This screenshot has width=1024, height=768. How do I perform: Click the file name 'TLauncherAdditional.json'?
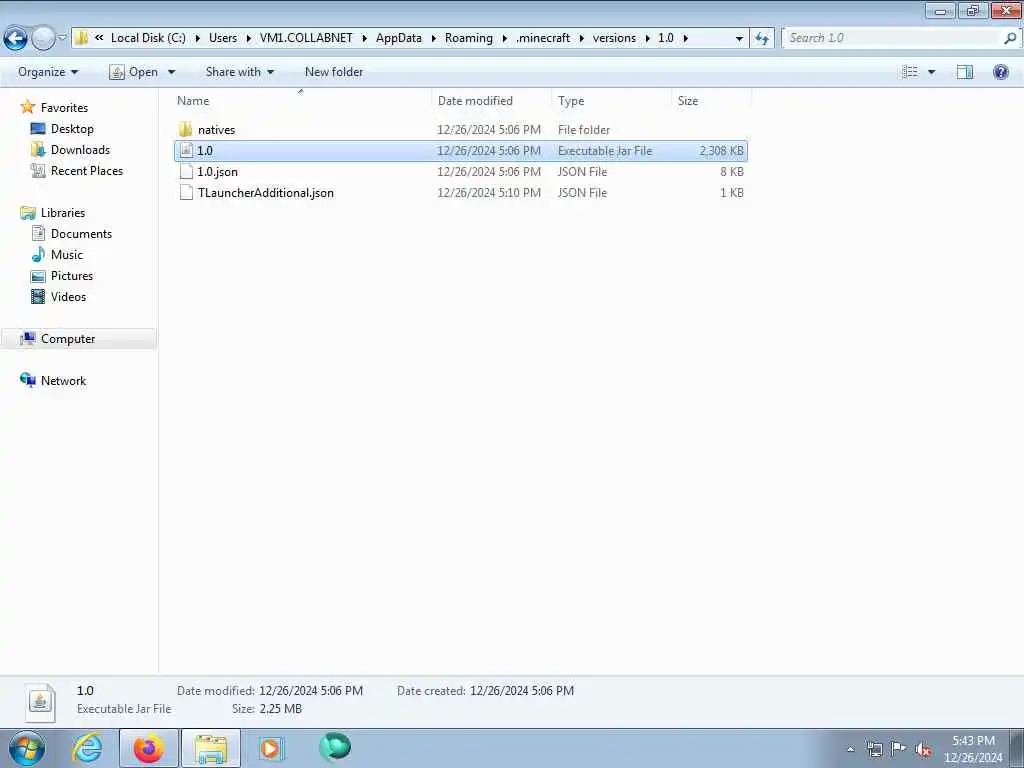point(266,193)
